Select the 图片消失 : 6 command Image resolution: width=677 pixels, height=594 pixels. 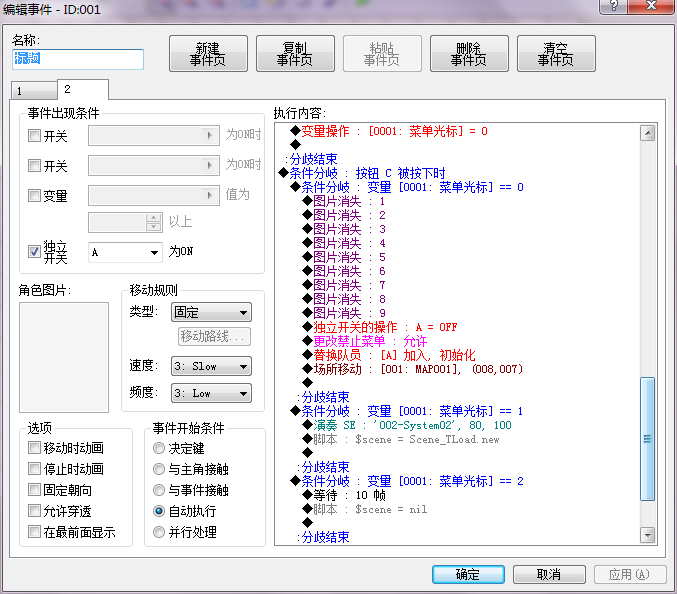coord(344,271)
